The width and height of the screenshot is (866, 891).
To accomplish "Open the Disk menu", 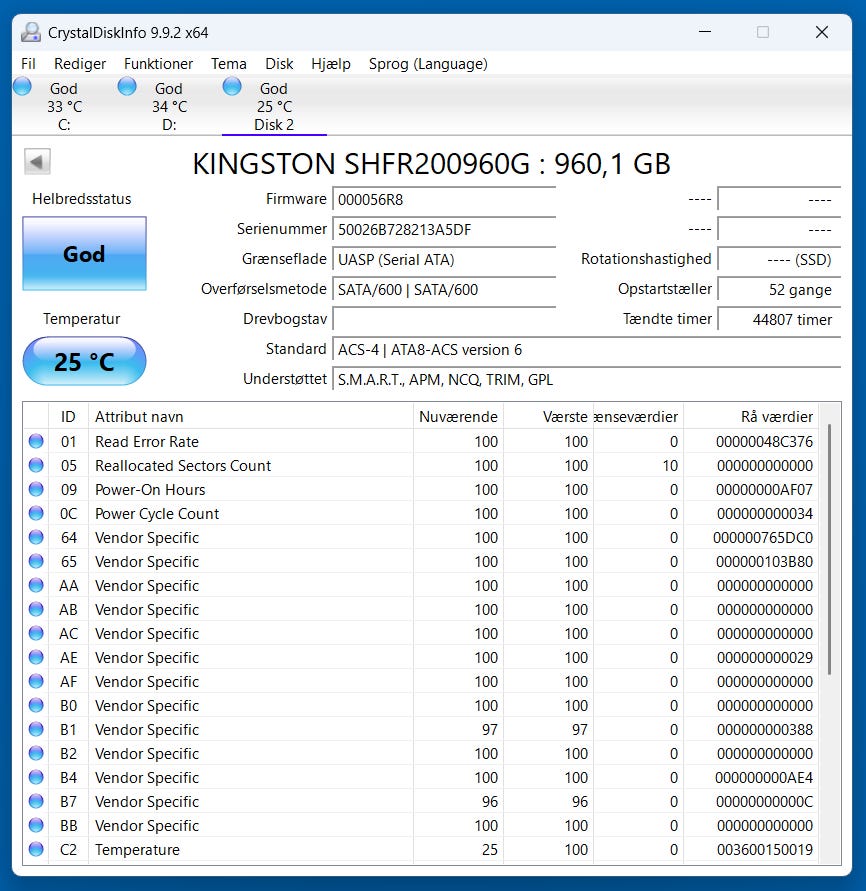I will 279,64.
